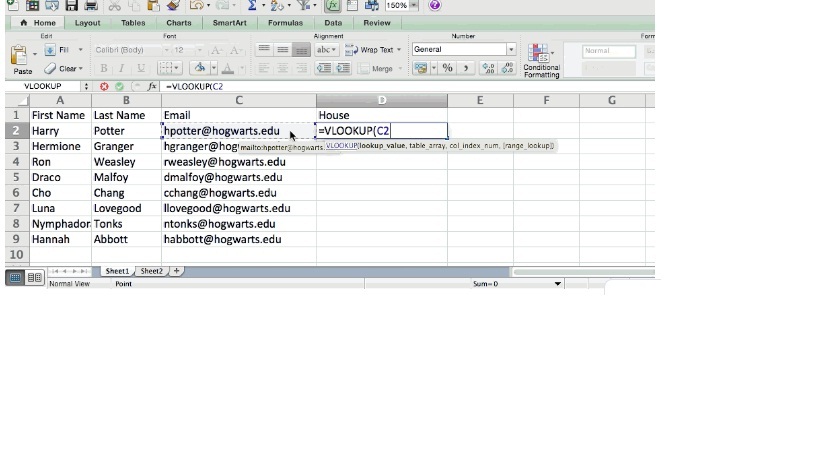The width and height of the screenshot is (819, 460).
Task: Toggle Bold formatting button
Action: click(103, 68)
